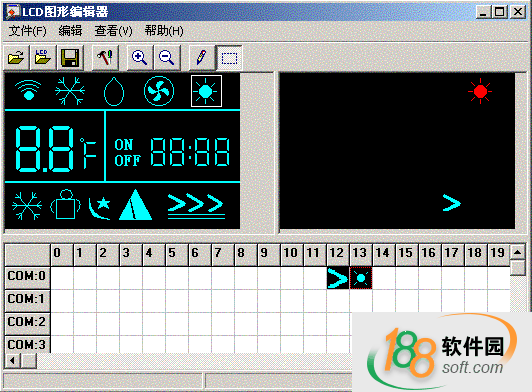Open the 帮助(H) menu
The height and width of the screenshot is (392, 532).
click(164, 31)
